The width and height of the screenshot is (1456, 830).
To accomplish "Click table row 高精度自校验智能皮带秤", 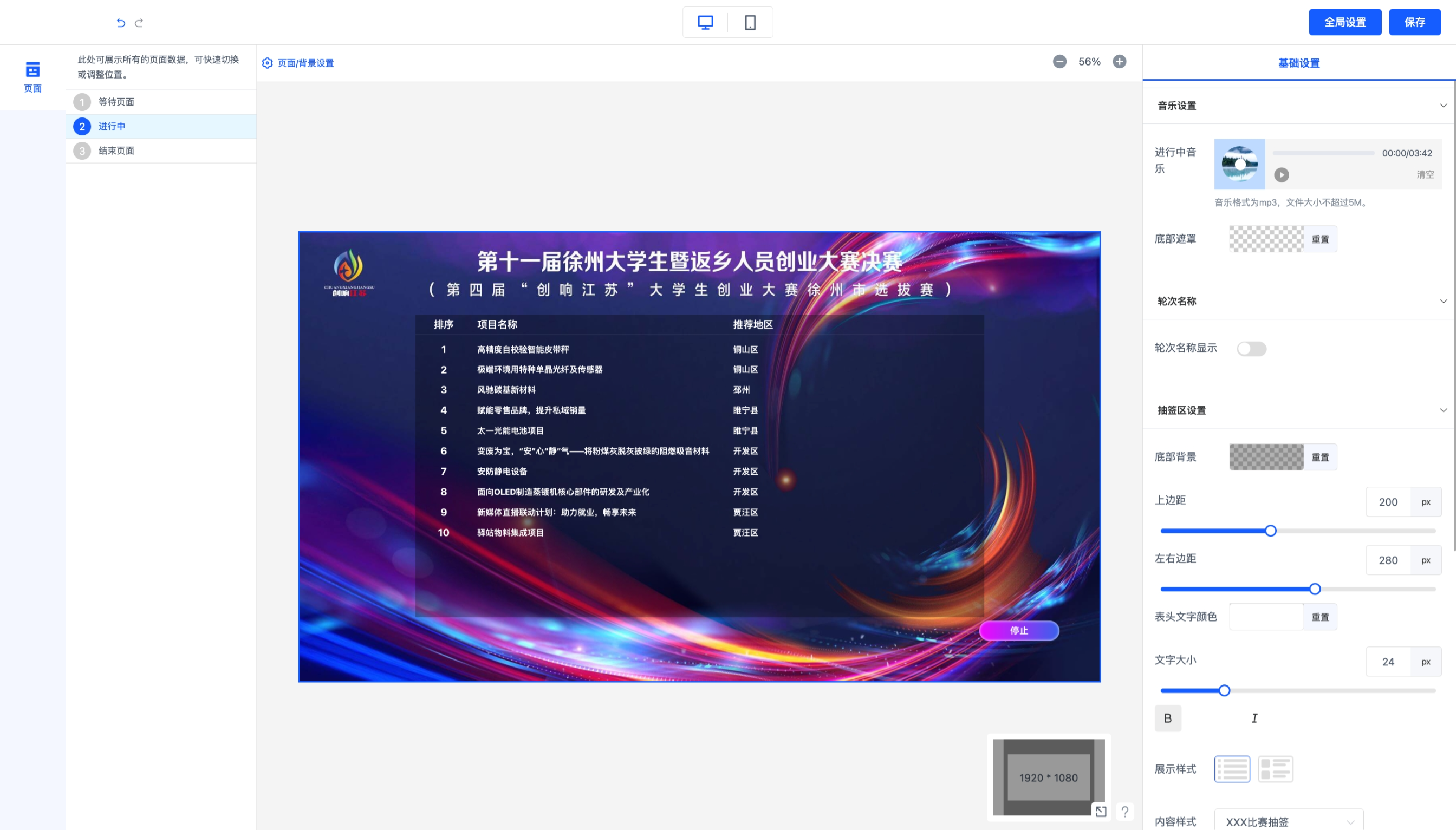I will (699, 349).
